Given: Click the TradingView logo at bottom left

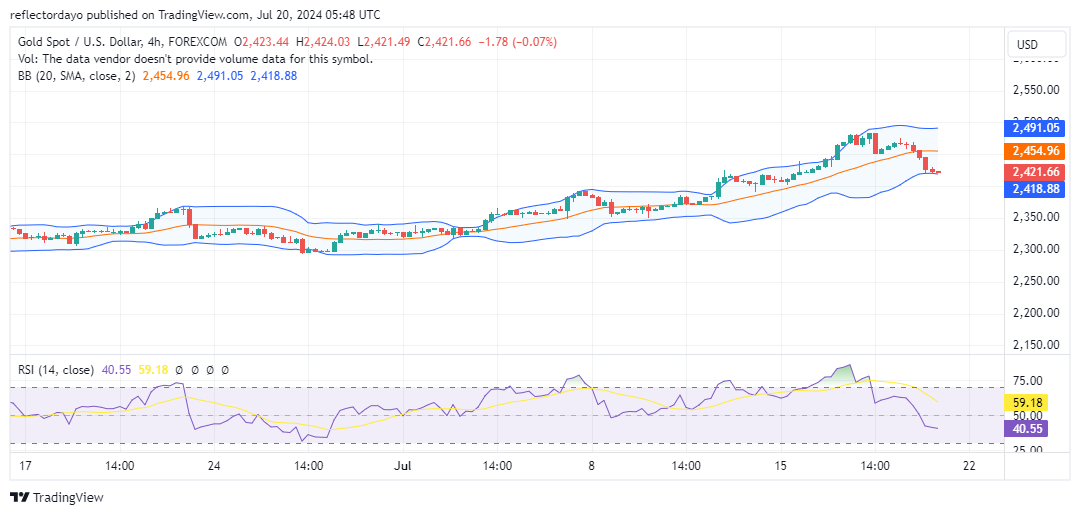Looking at the screenshot, I should pyautogui.click(x=56, y=497).
